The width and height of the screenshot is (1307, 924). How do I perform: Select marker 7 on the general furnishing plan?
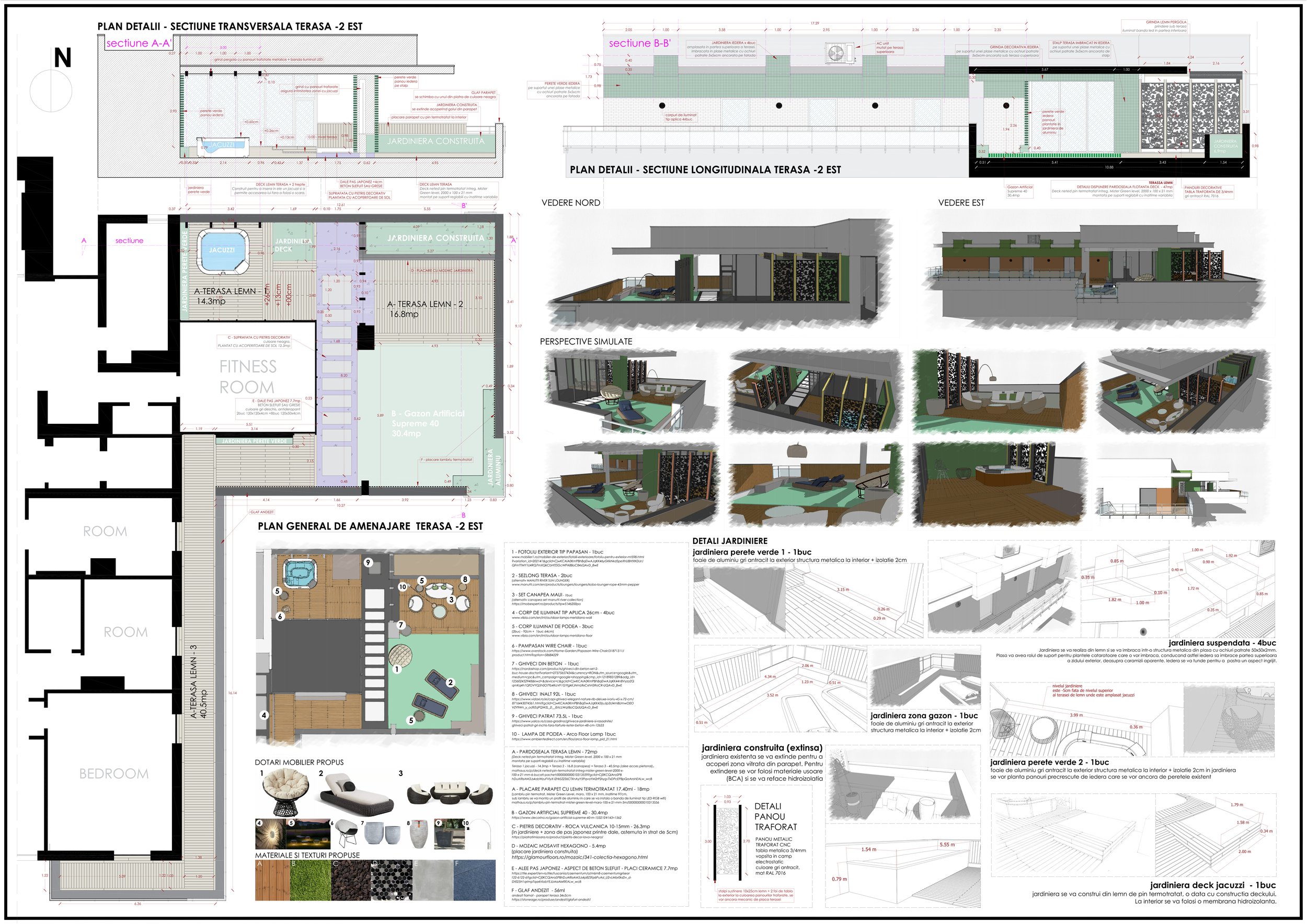pyautogui.click(x=401, y=625)
